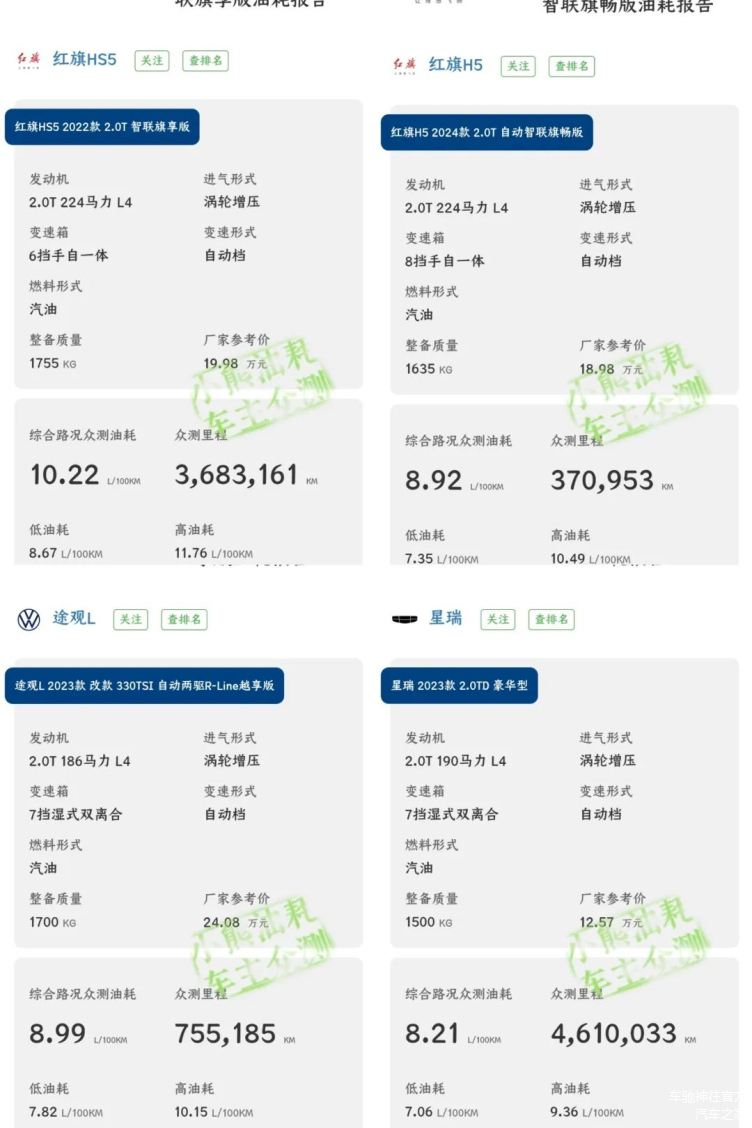This screenshot has height=1128, width=752.
Task: Open 查排名 for 星瑞
Action: (x=551, y=619)
